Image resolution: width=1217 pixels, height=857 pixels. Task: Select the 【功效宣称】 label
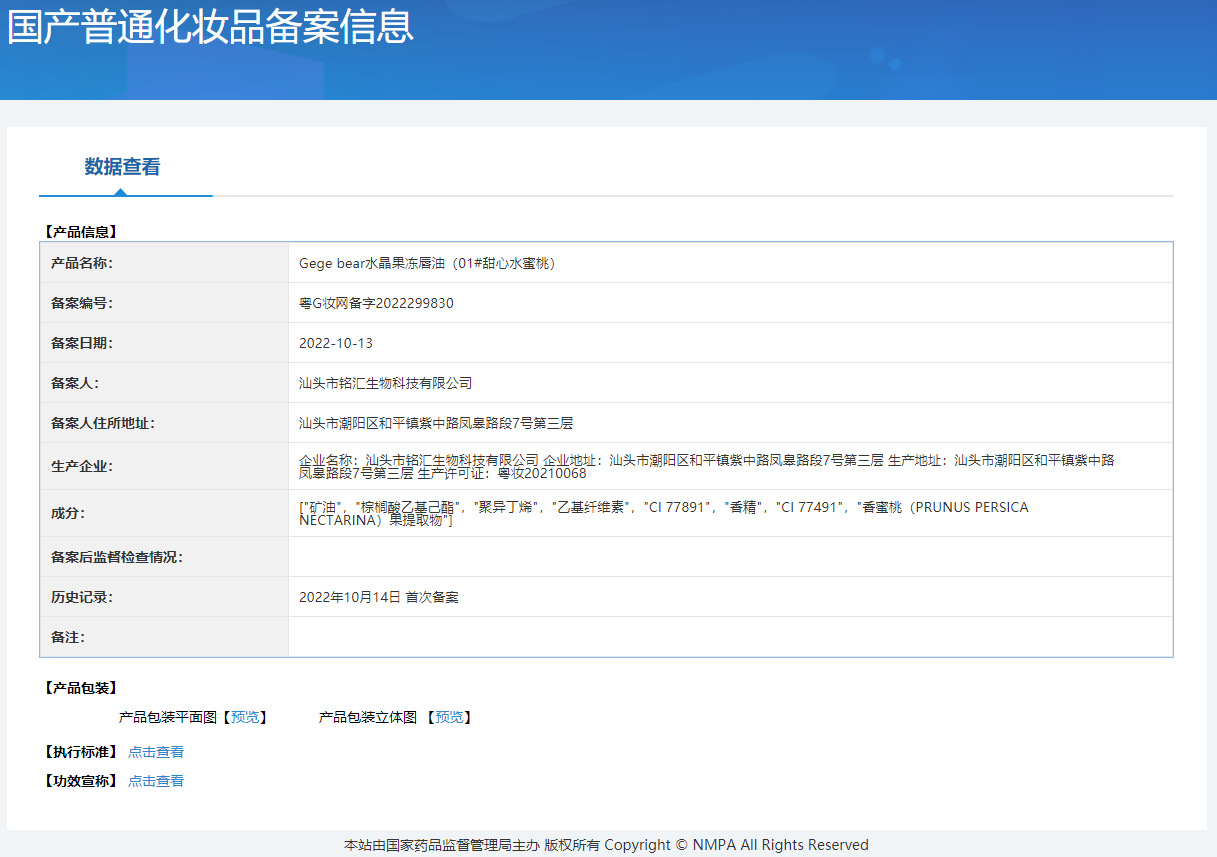tap(82, 781)
